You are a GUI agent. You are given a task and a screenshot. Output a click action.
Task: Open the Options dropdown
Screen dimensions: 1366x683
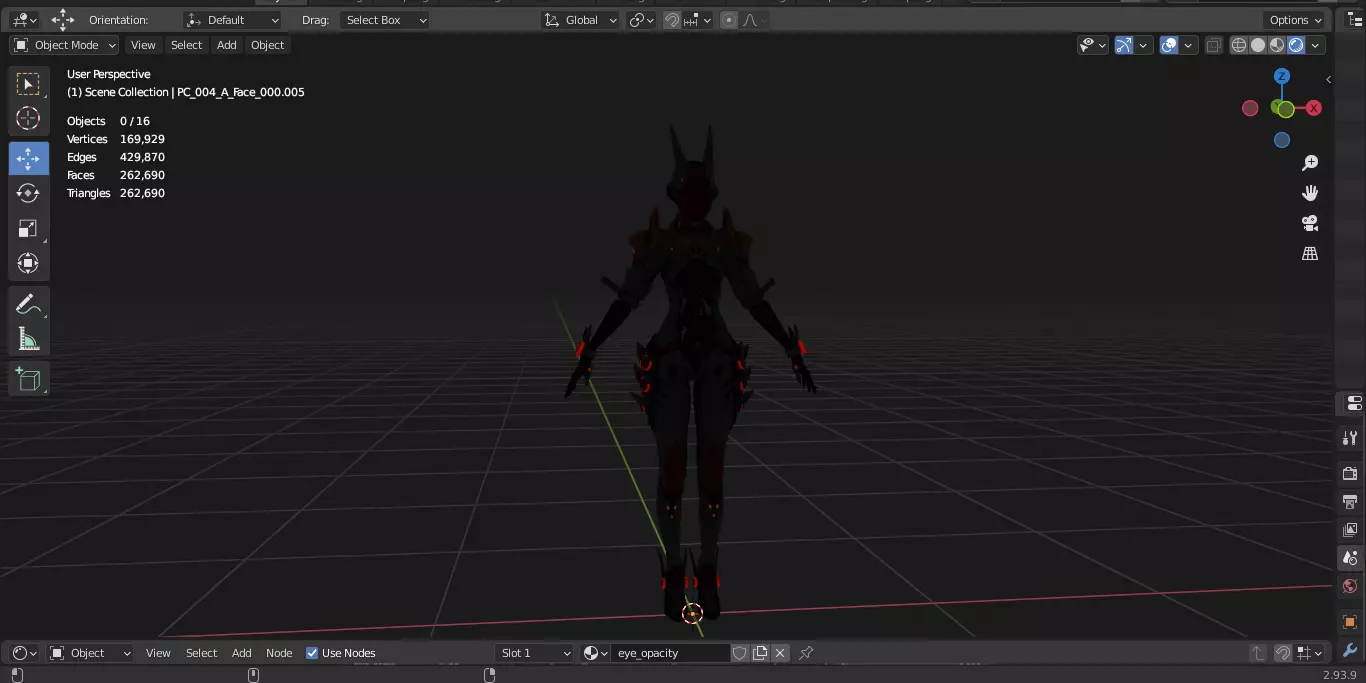[x=1295, y=20]
